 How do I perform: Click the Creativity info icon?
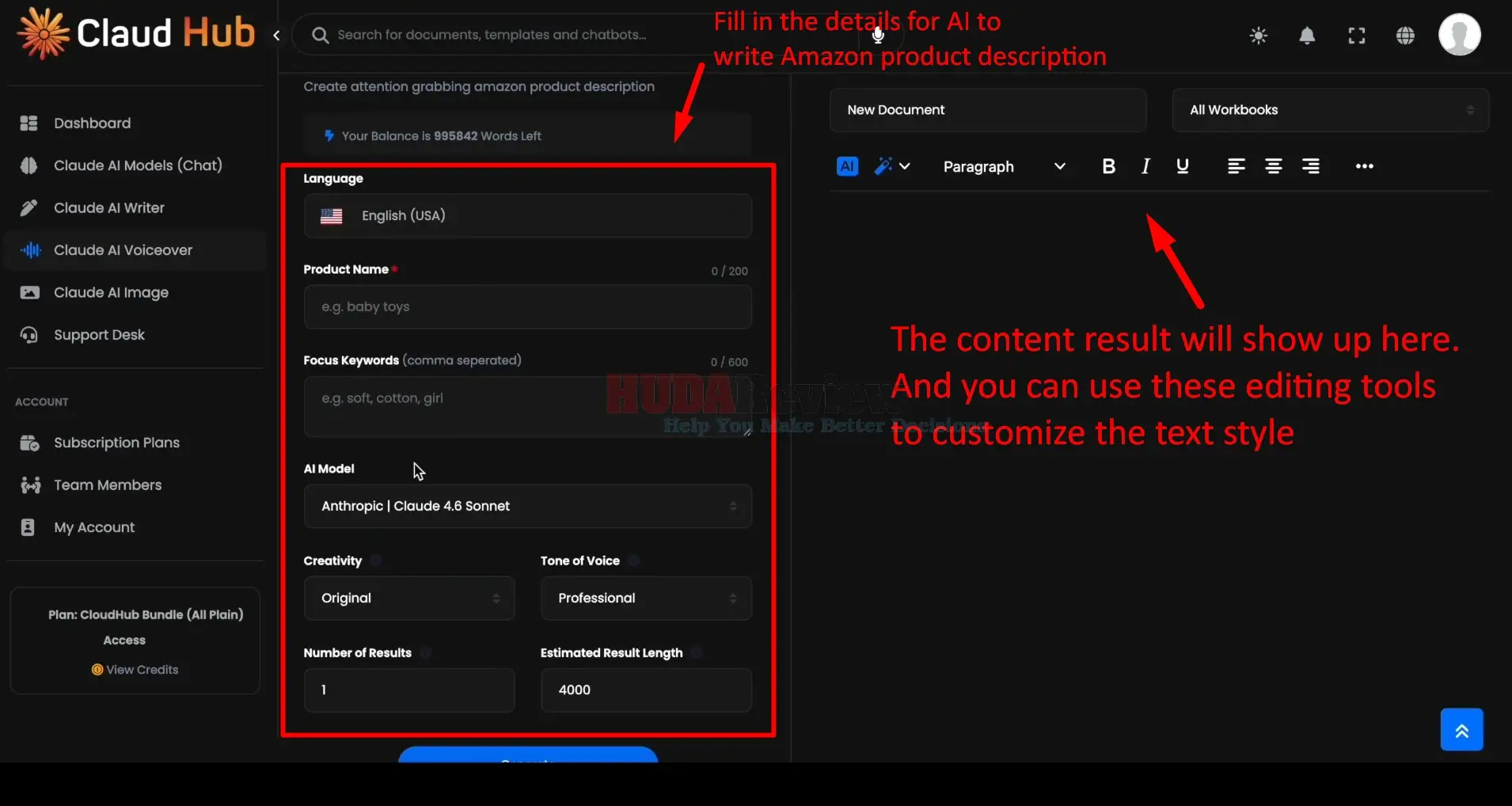pyautogui.click(x=376, y=561)
